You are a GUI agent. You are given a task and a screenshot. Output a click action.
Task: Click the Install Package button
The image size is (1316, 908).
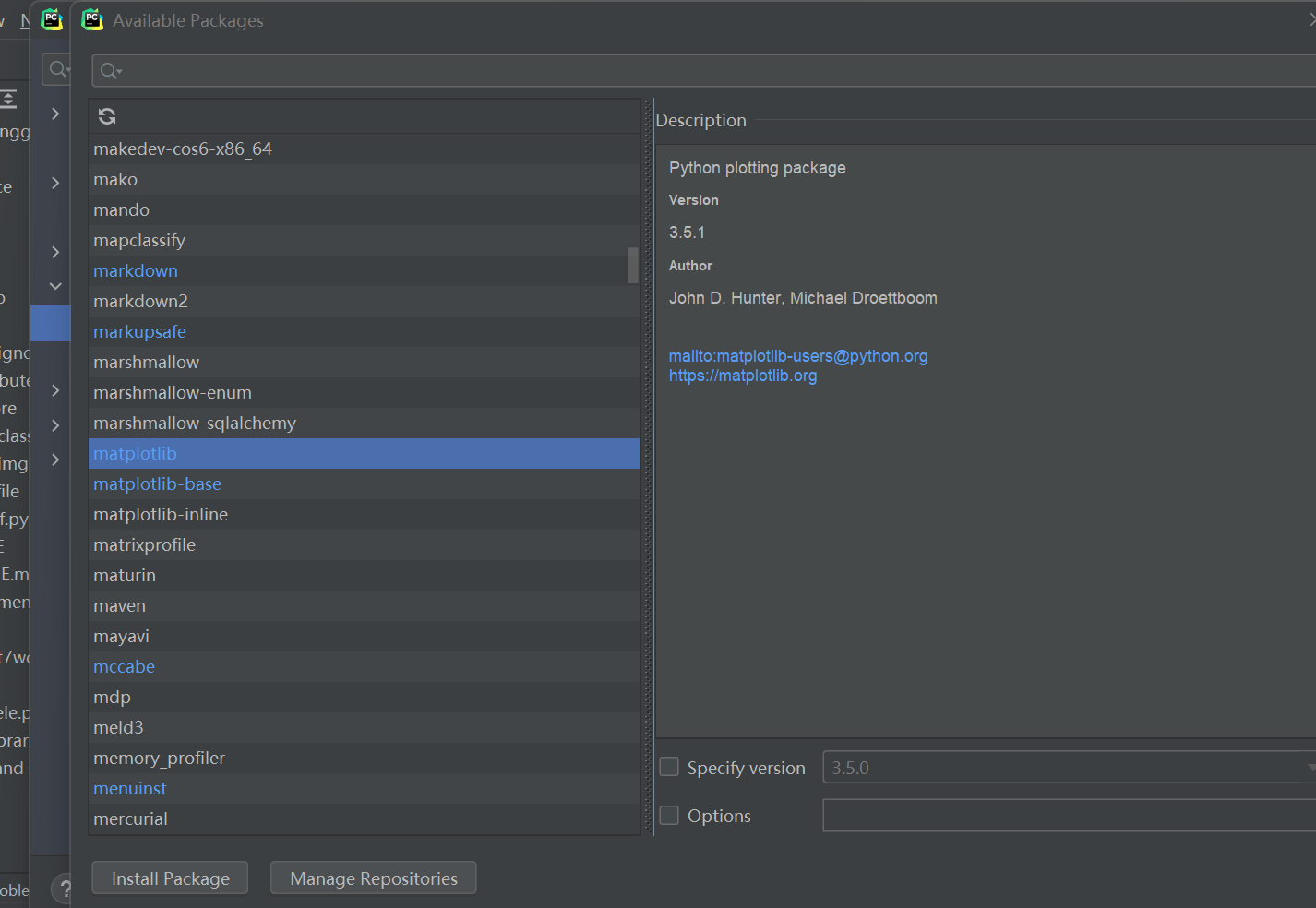[x=170, y=878]
